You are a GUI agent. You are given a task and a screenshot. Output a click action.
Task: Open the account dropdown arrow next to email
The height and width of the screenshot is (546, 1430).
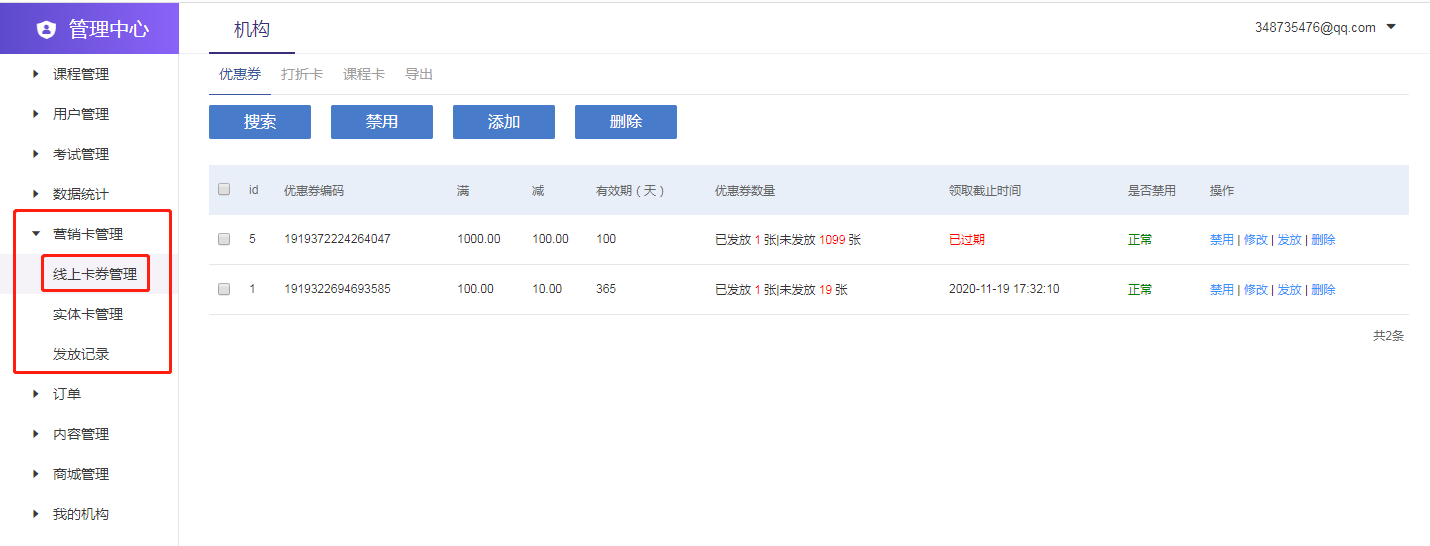point(1391,28)
